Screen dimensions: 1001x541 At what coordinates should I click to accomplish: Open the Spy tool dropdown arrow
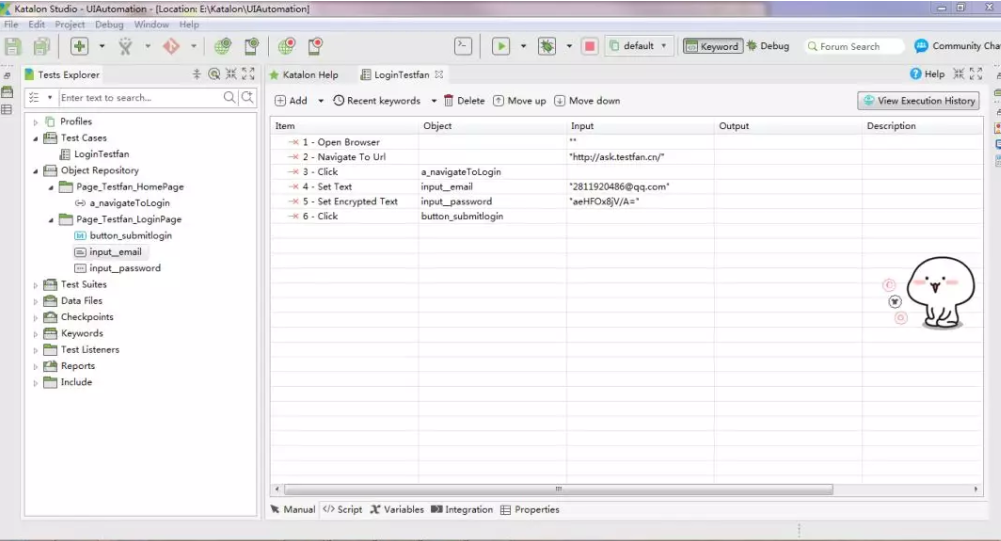(x=147, y=46)
